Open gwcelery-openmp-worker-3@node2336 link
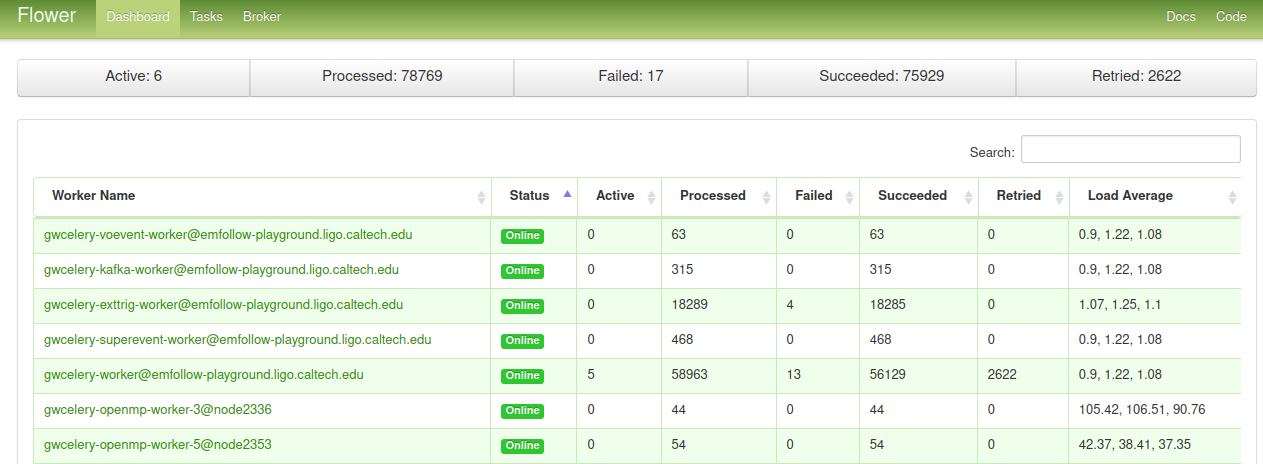The width and height of the screenshot is (1263, 464). [x=158, y=410]
